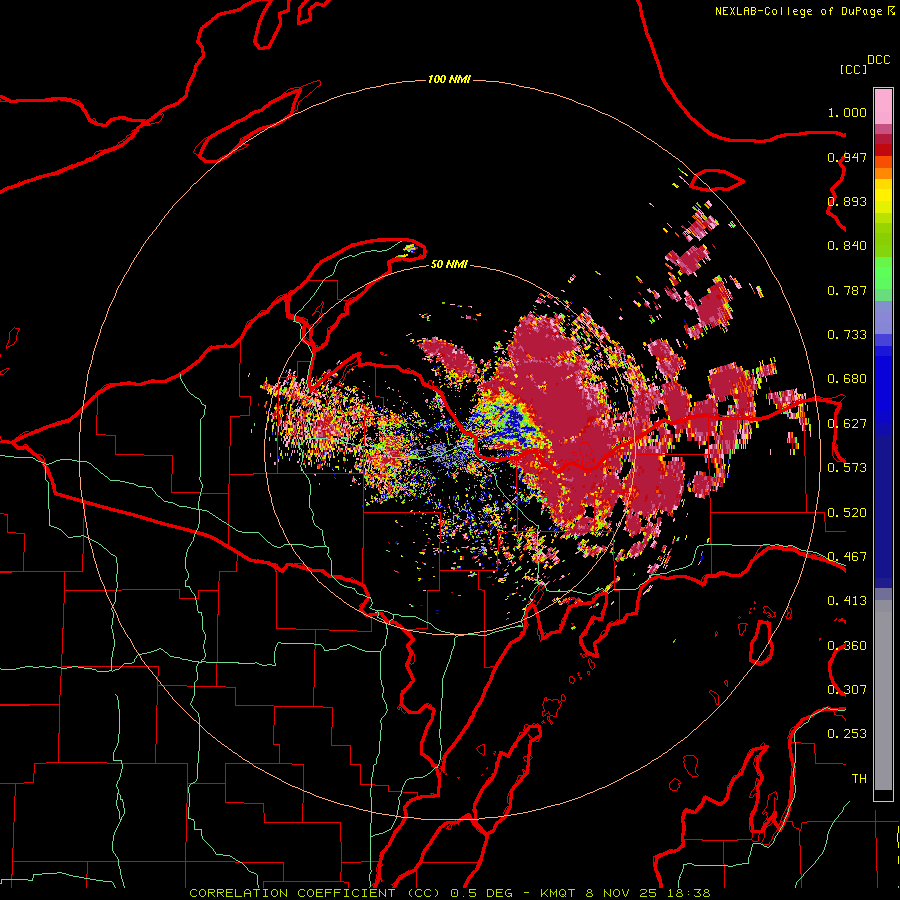Click the [CC] units label
This screenshot has height=900, width=900.
click(x=853, y=69)
